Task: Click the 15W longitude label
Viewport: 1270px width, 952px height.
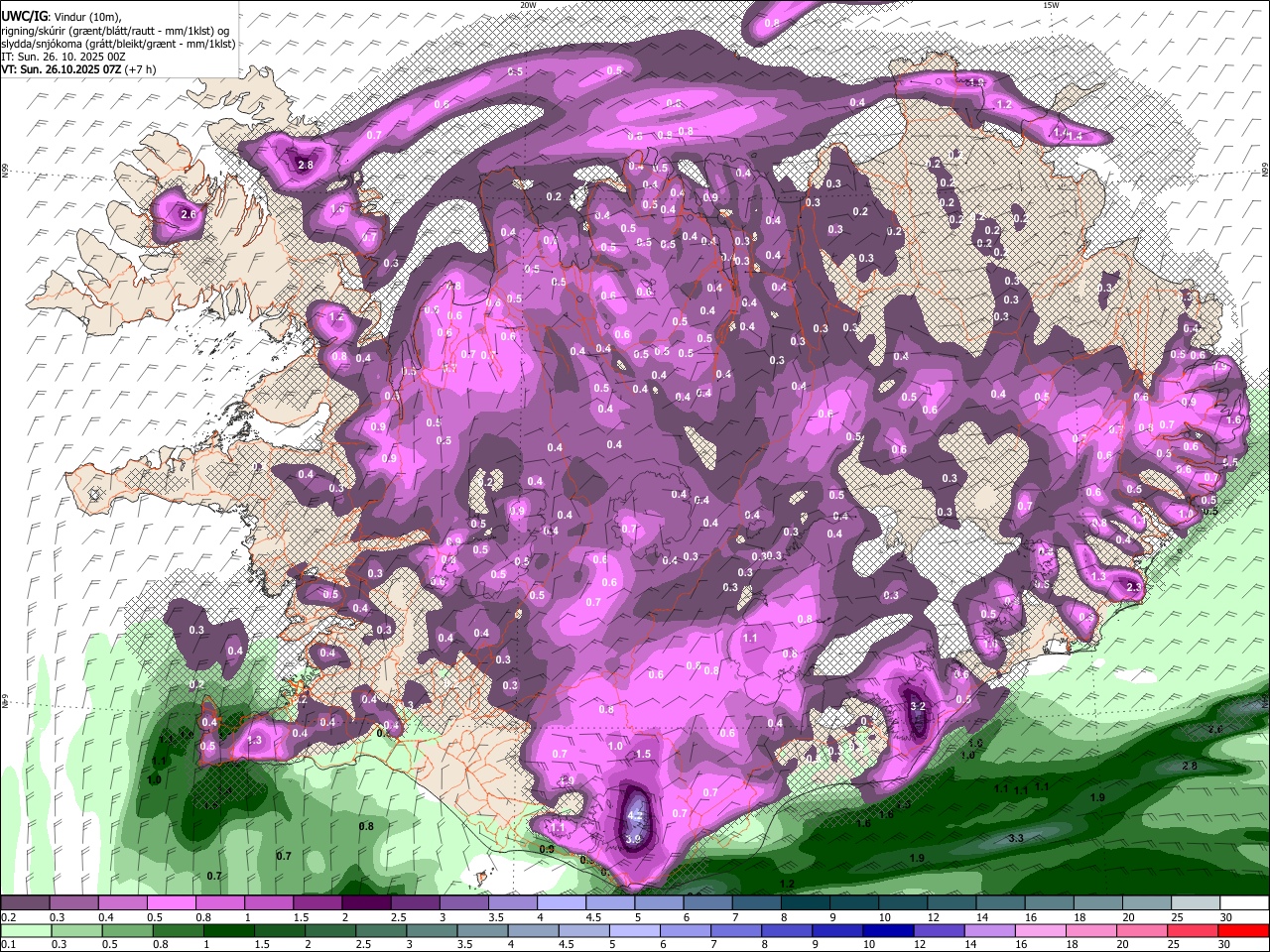Action: pos(1051,5)
